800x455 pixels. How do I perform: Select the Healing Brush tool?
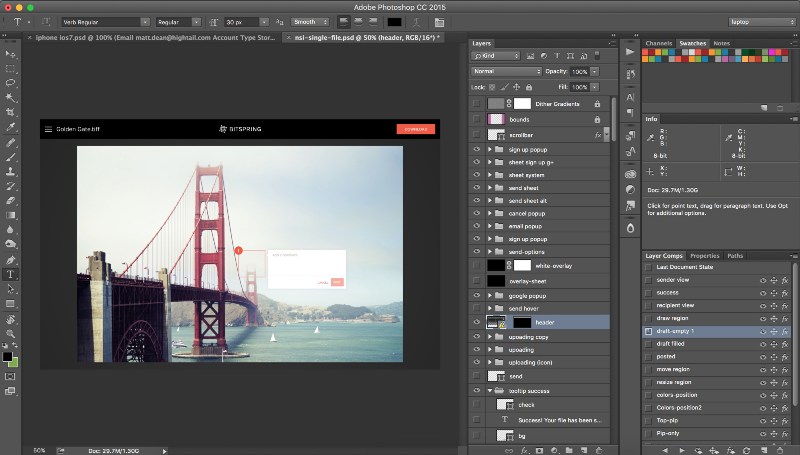coord(10,142)
